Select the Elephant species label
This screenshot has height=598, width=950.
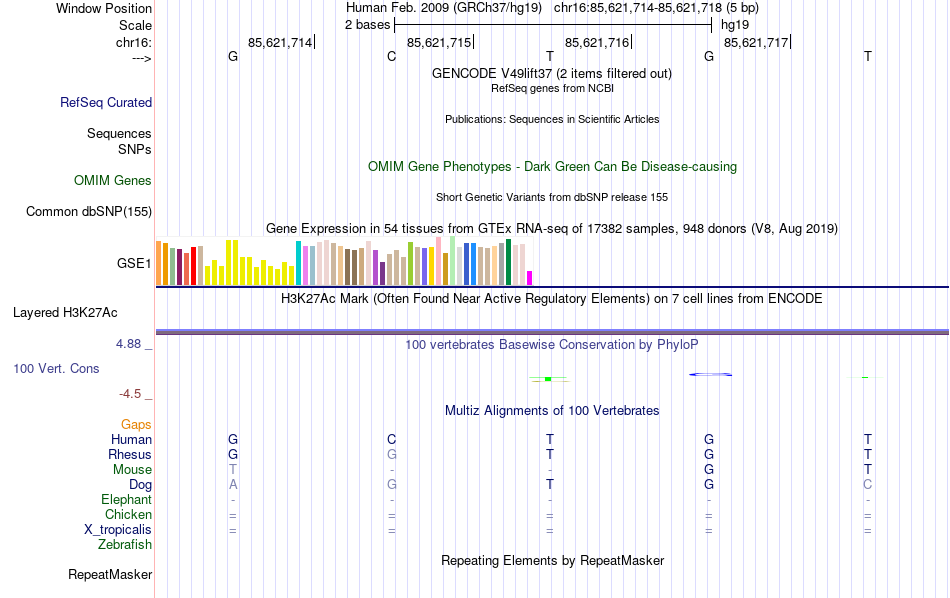click(127, 499)
